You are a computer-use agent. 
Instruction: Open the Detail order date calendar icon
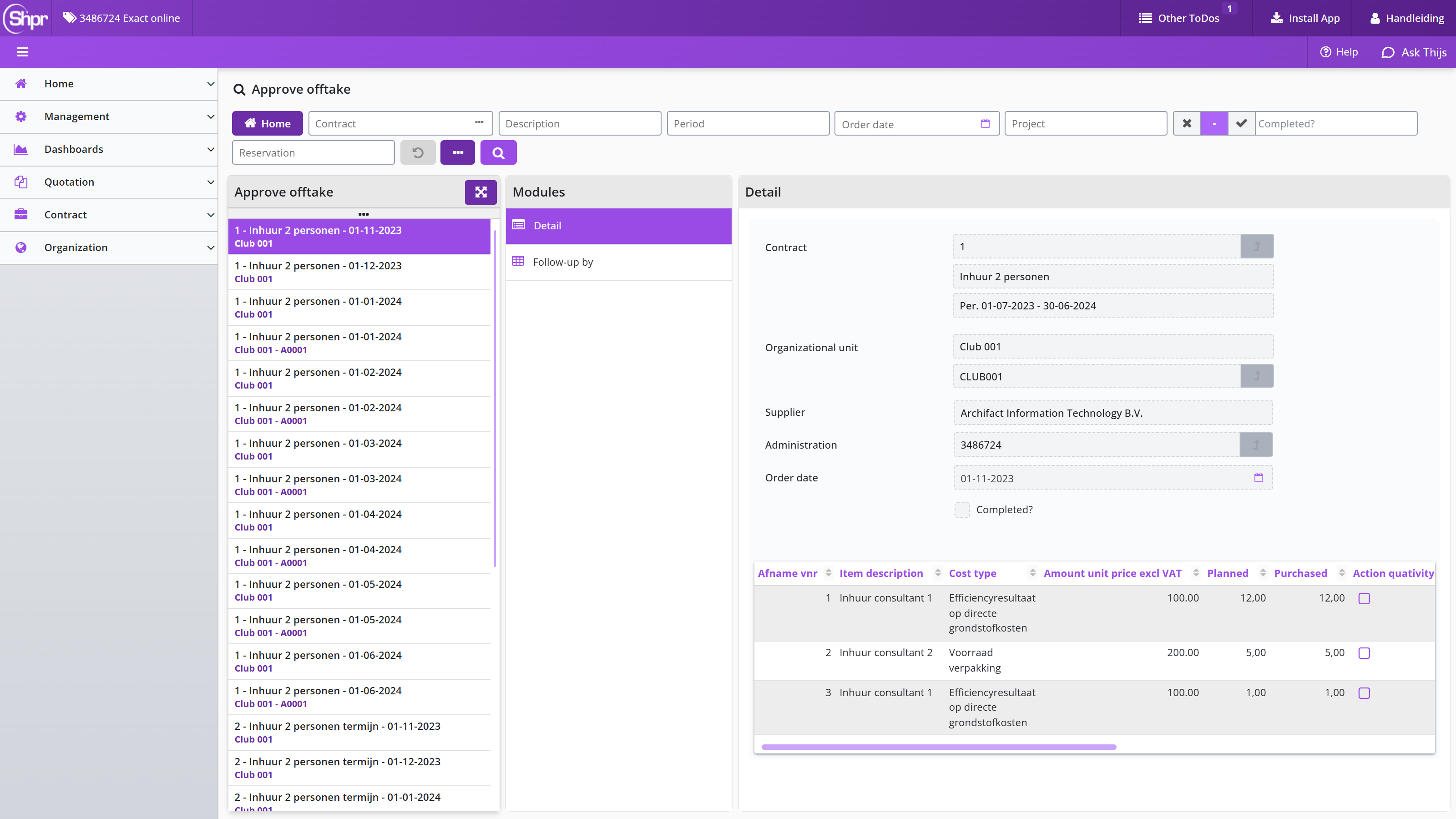point(1258,478)
